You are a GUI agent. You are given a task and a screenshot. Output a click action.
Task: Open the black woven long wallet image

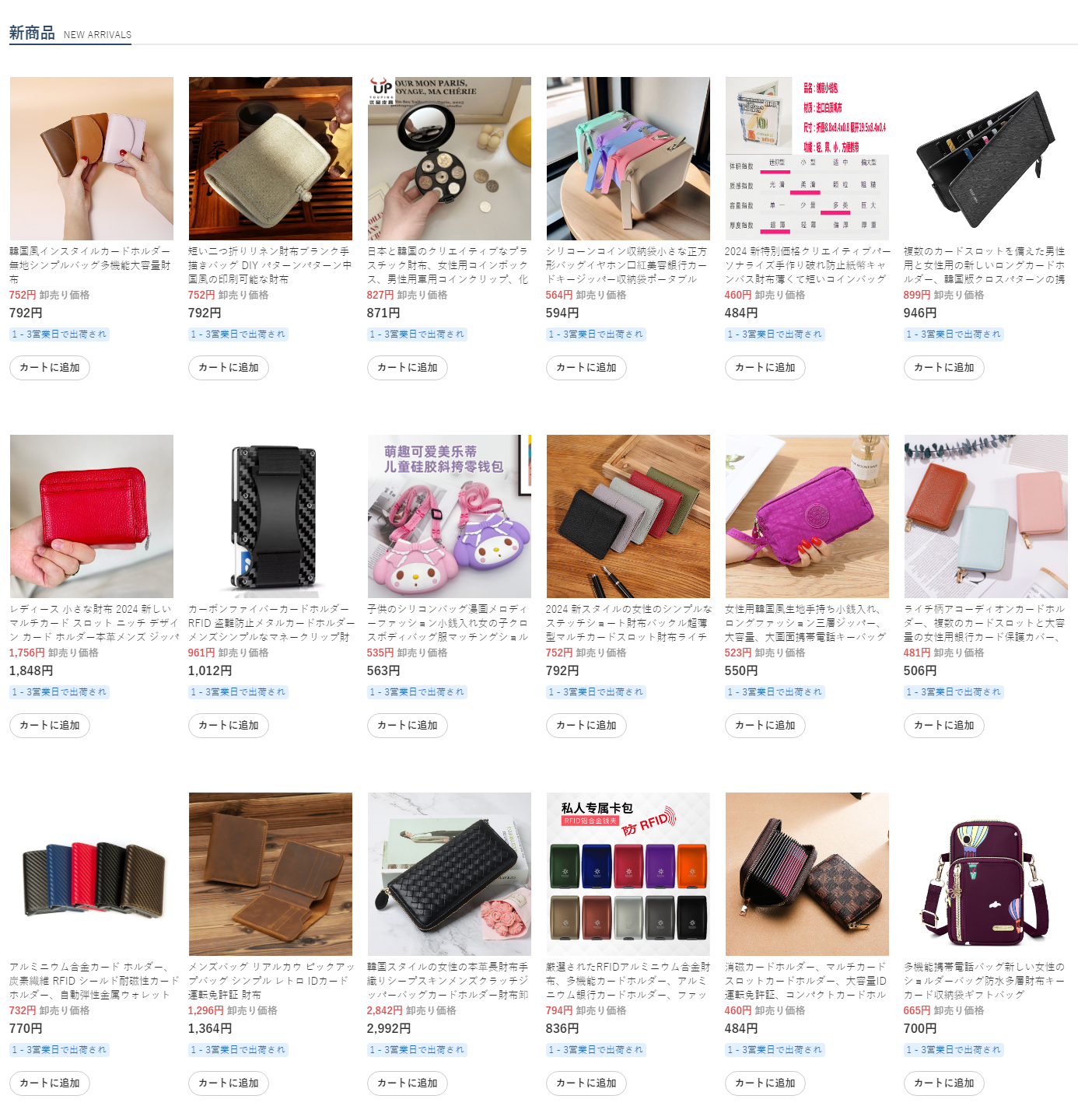coord(450,874)
